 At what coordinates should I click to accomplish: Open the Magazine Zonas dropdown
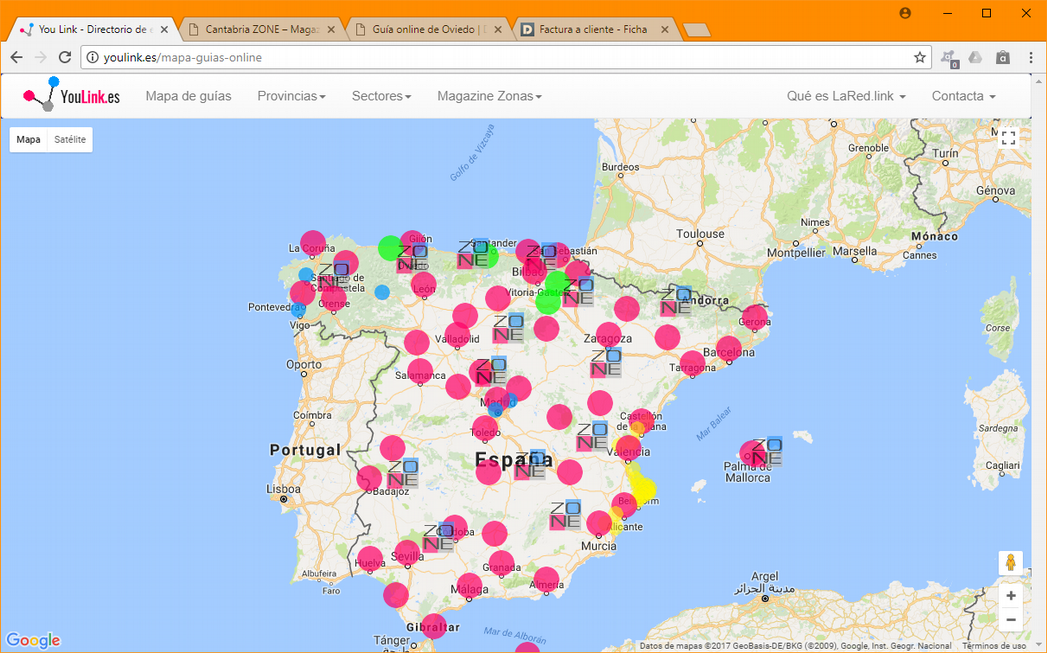(489, 96)
